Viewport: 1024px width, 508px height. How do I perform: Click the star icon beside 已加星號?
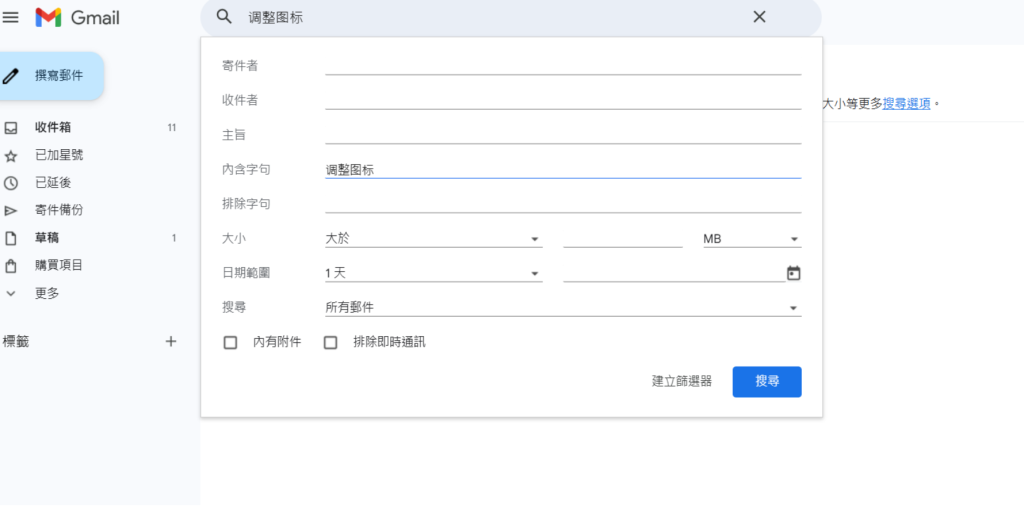click(10, 156)
